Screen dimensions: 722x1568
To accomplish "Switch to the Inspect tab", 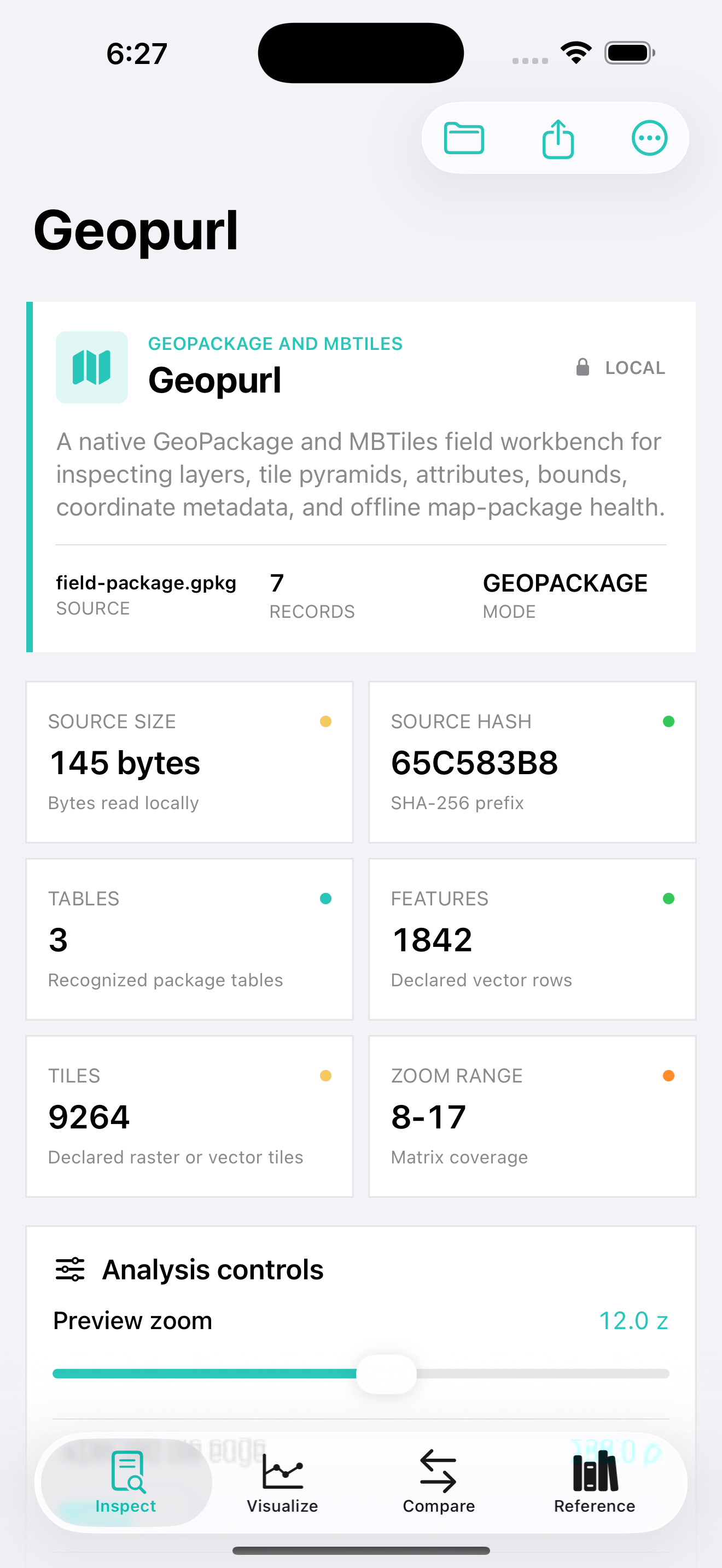I will (x=126, y=1482).
